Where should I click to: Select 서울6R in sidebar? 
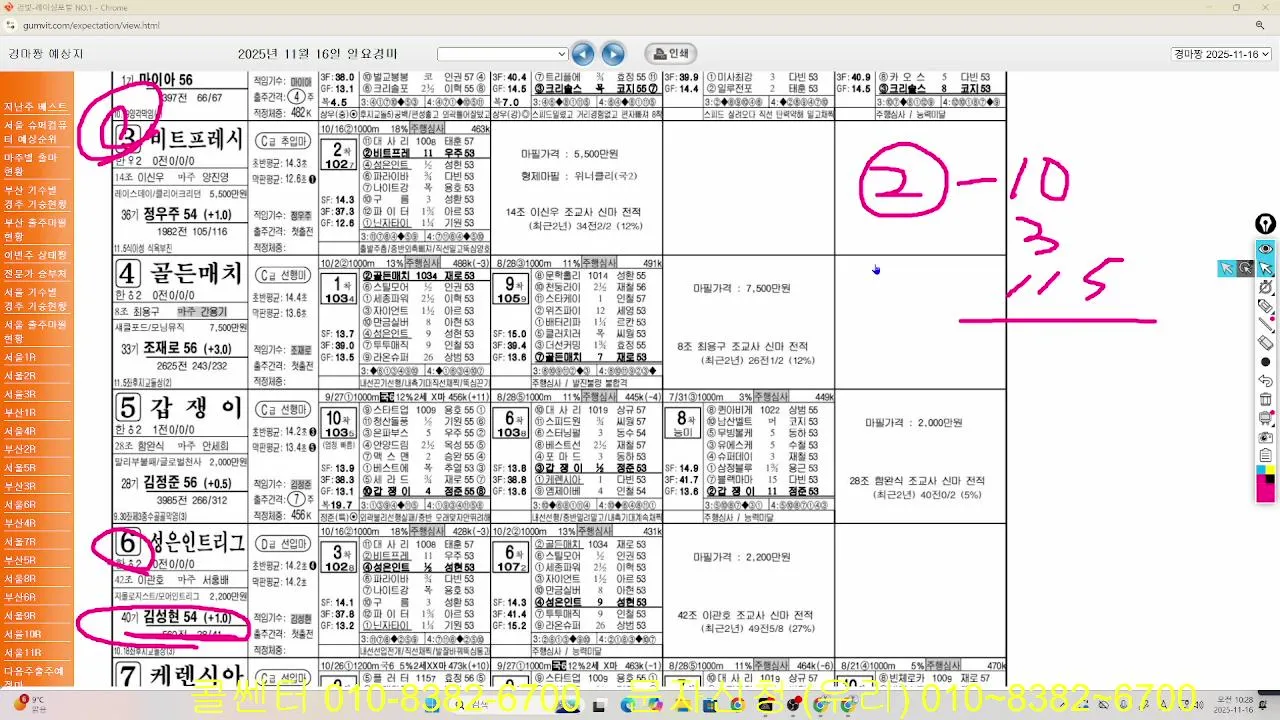(20, 505)
